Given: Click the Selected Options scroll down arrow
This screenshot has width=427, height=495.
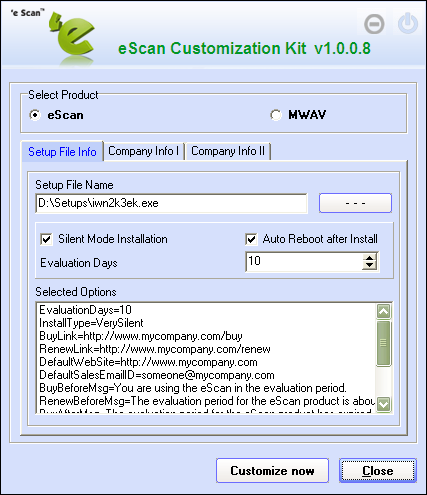Looking at the screenshot, I should 383,404.
